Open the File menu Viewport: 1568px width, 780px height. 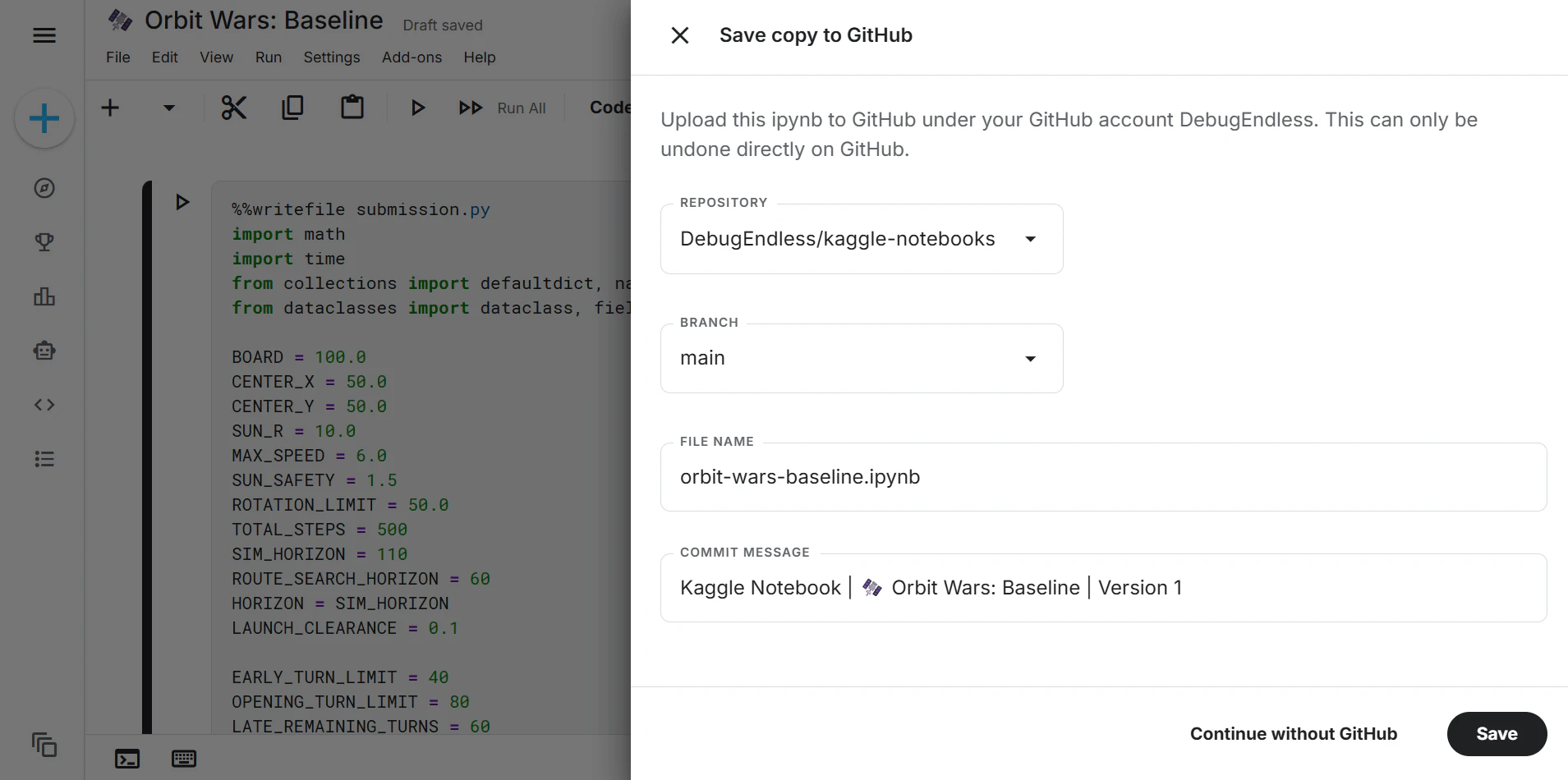coord(118,57)
